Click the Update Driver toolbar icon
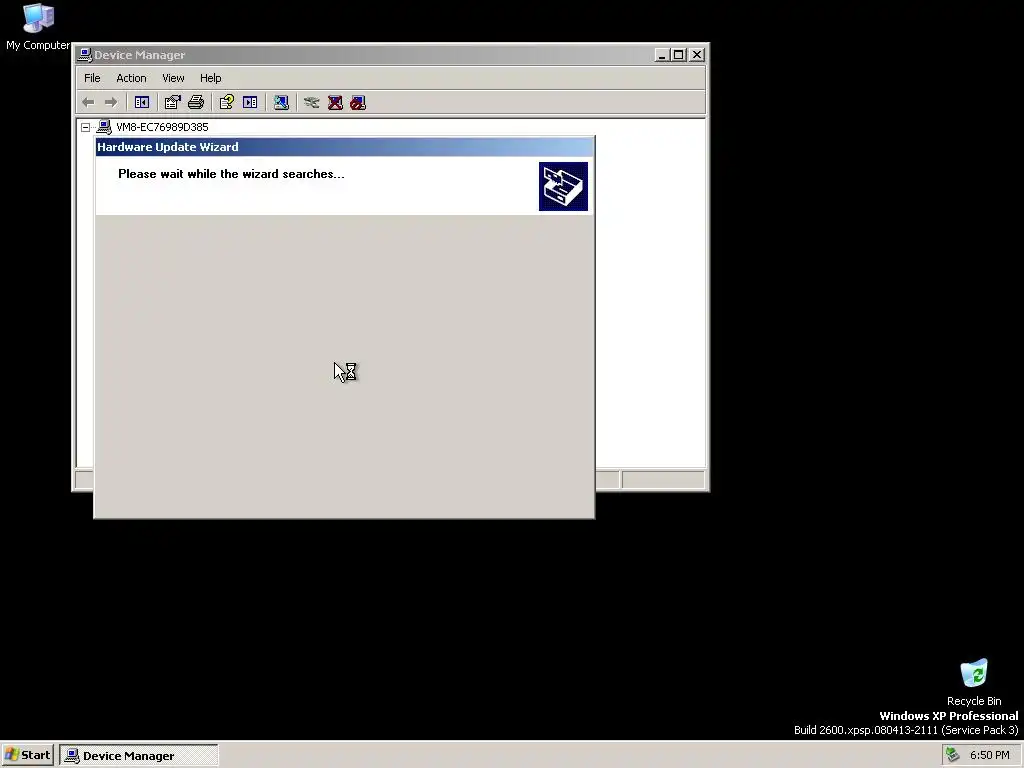The image size is (1024, 768). (312, 103)
